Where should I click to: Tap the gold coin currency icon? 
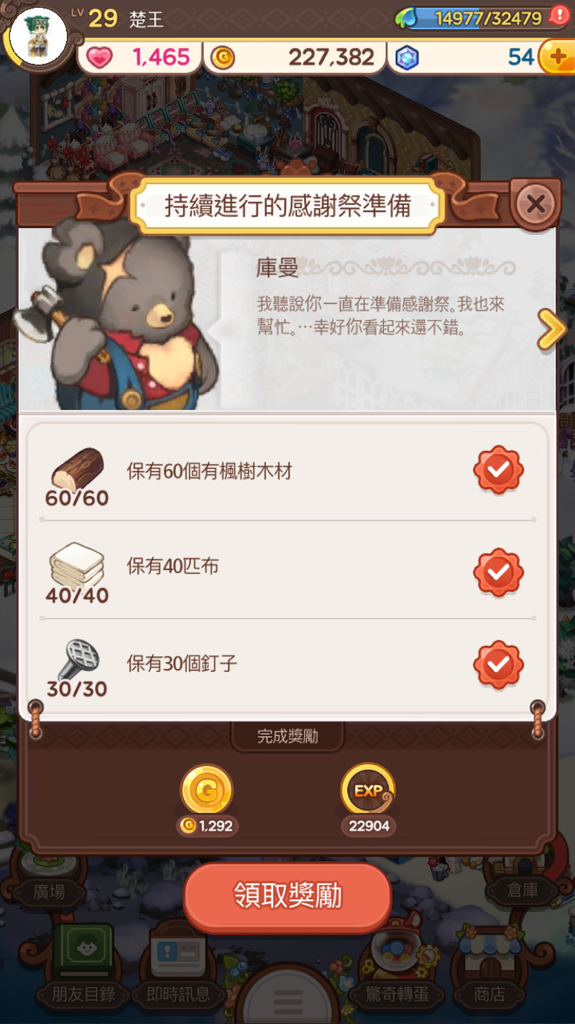click(x=223, y=58)
